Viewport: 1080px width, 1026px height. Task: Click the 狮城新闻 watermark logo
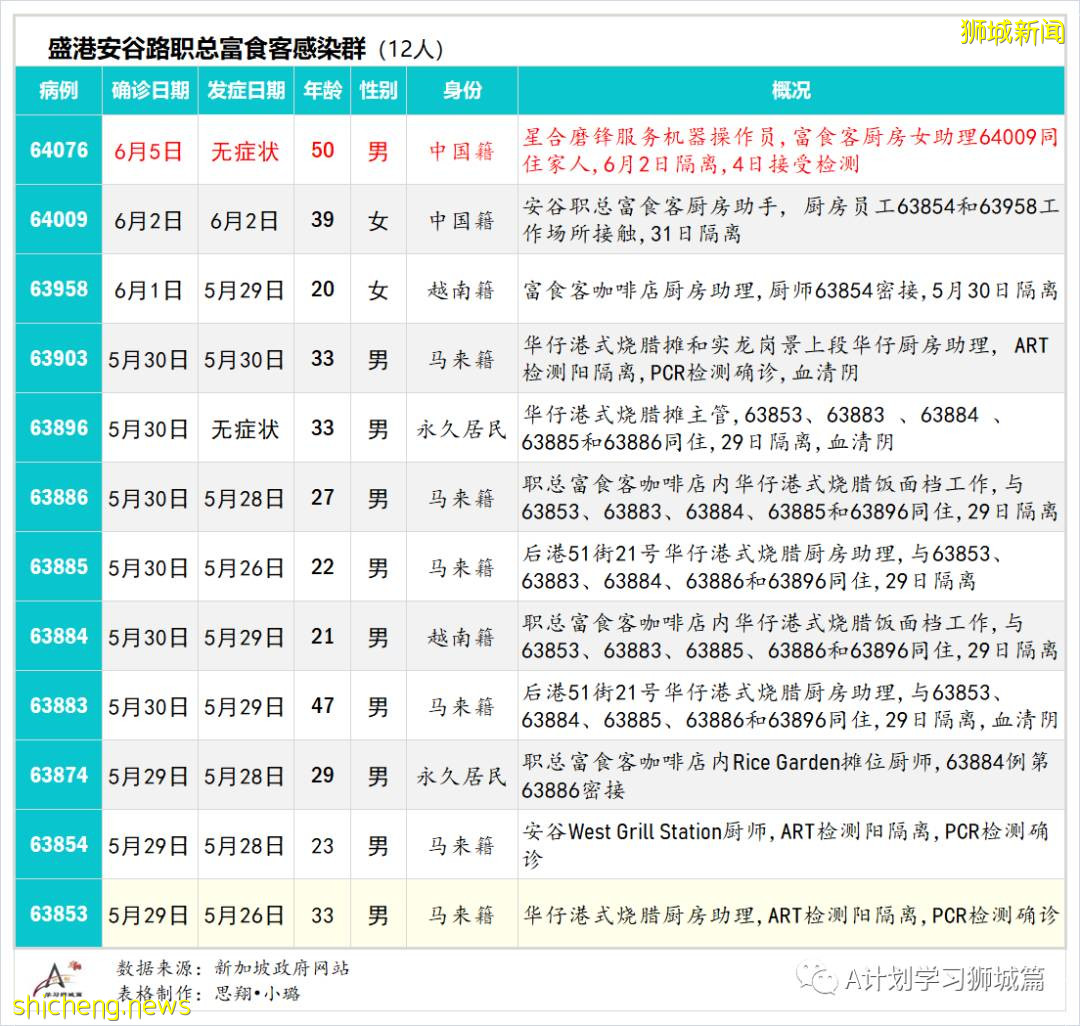tap(1012, 31)
